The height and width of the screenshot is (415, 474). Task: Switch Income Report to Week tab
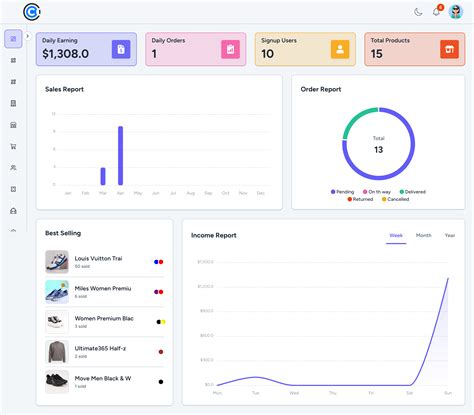396,235
